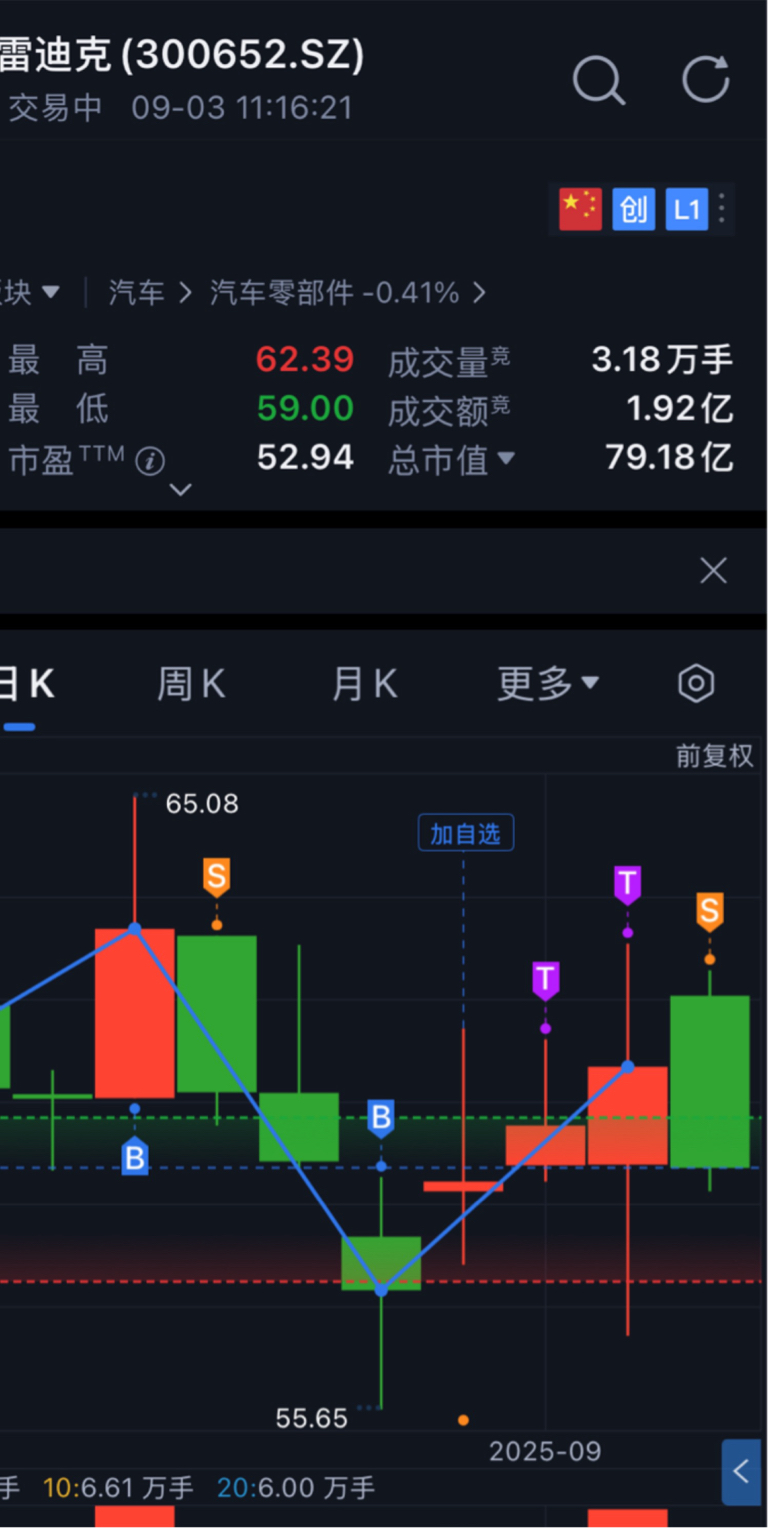The width and height of the screenshot is (769, 1528).
Task: Tap the rightmost orange S signal marker
Action: (709, 912)
